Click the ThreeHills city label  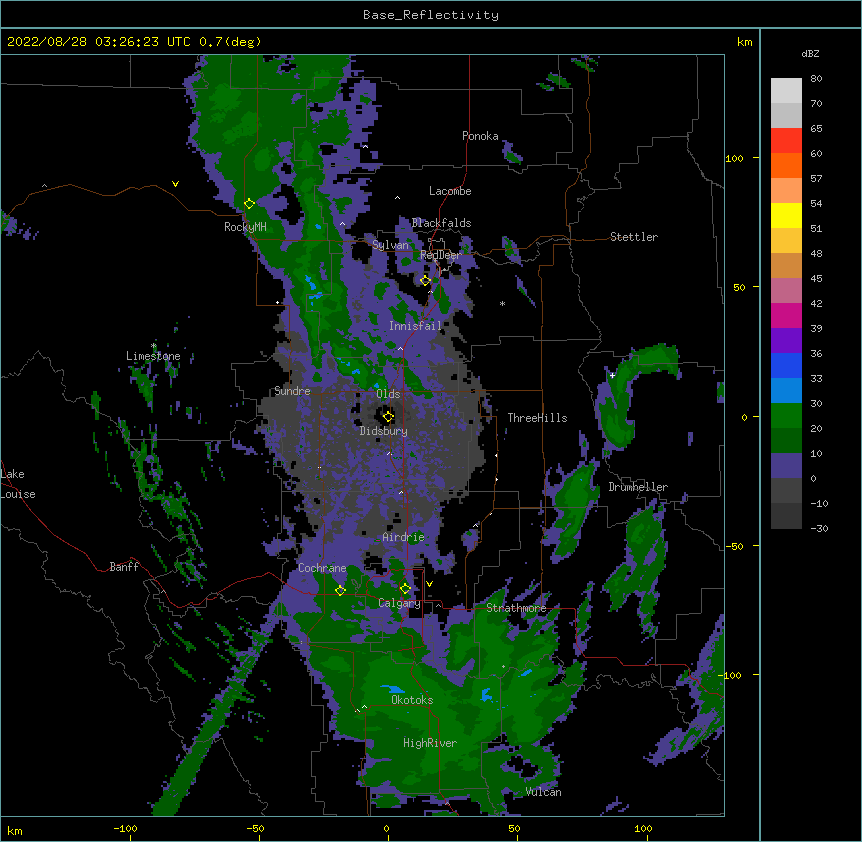coord(537,418)
